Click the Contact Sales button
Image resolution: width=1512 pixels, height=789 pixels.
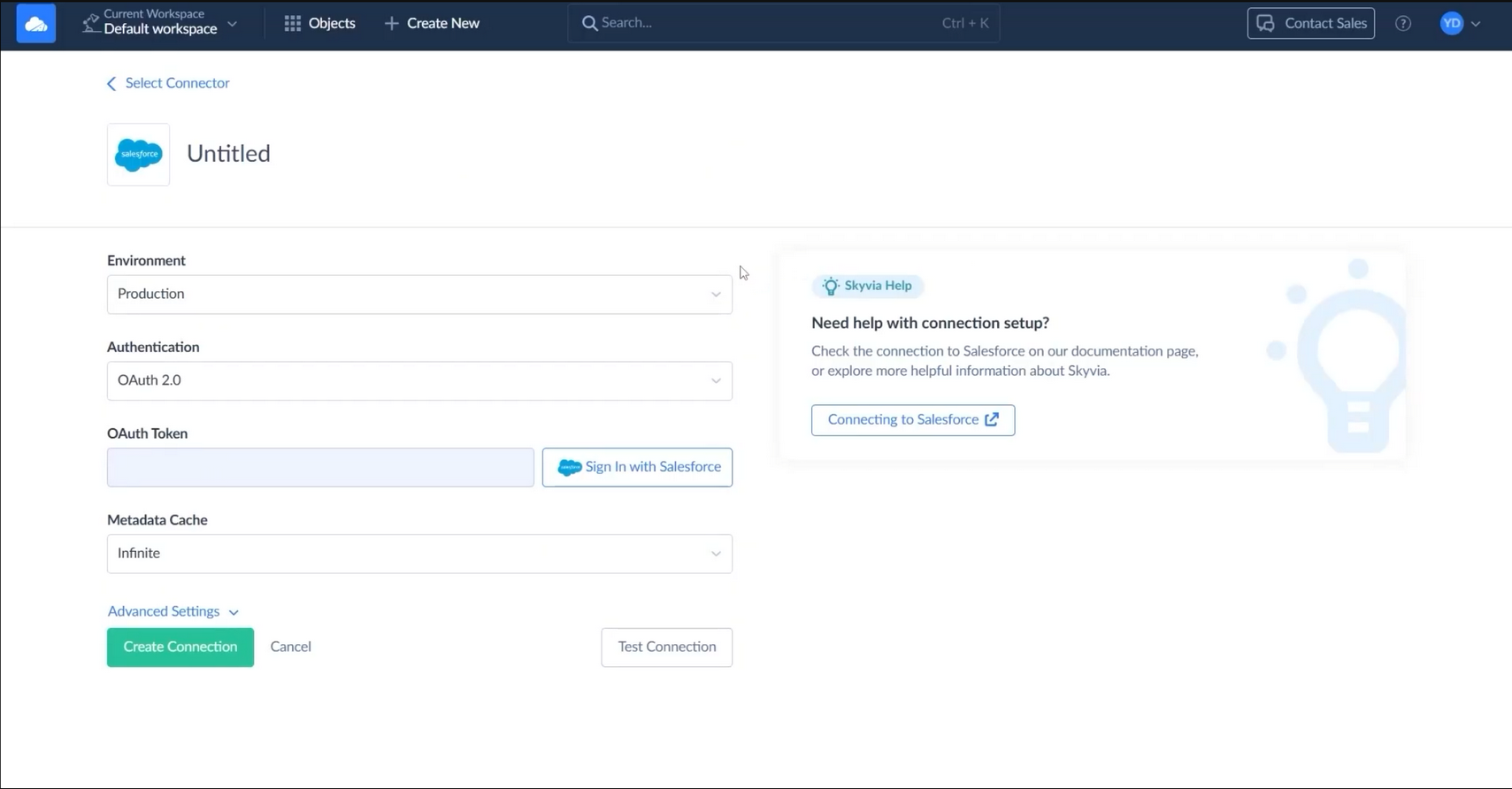pos(1310,23)
